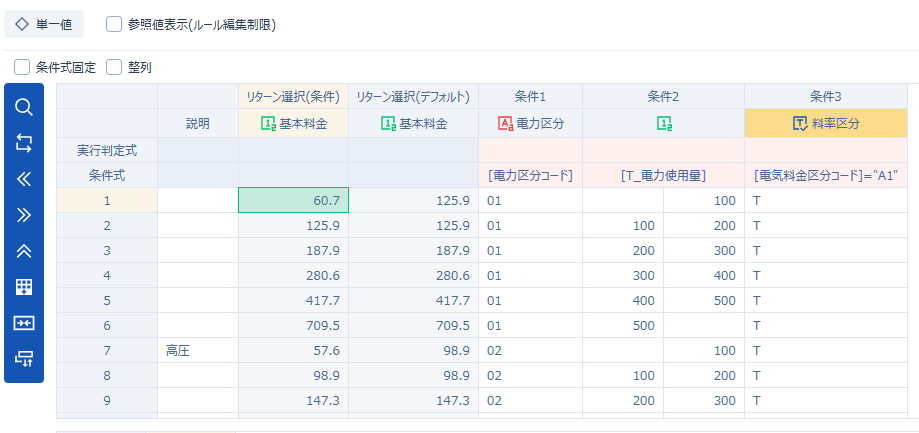Click the double right chevron icon
This screenshot has width=919, height=433.
24,215
